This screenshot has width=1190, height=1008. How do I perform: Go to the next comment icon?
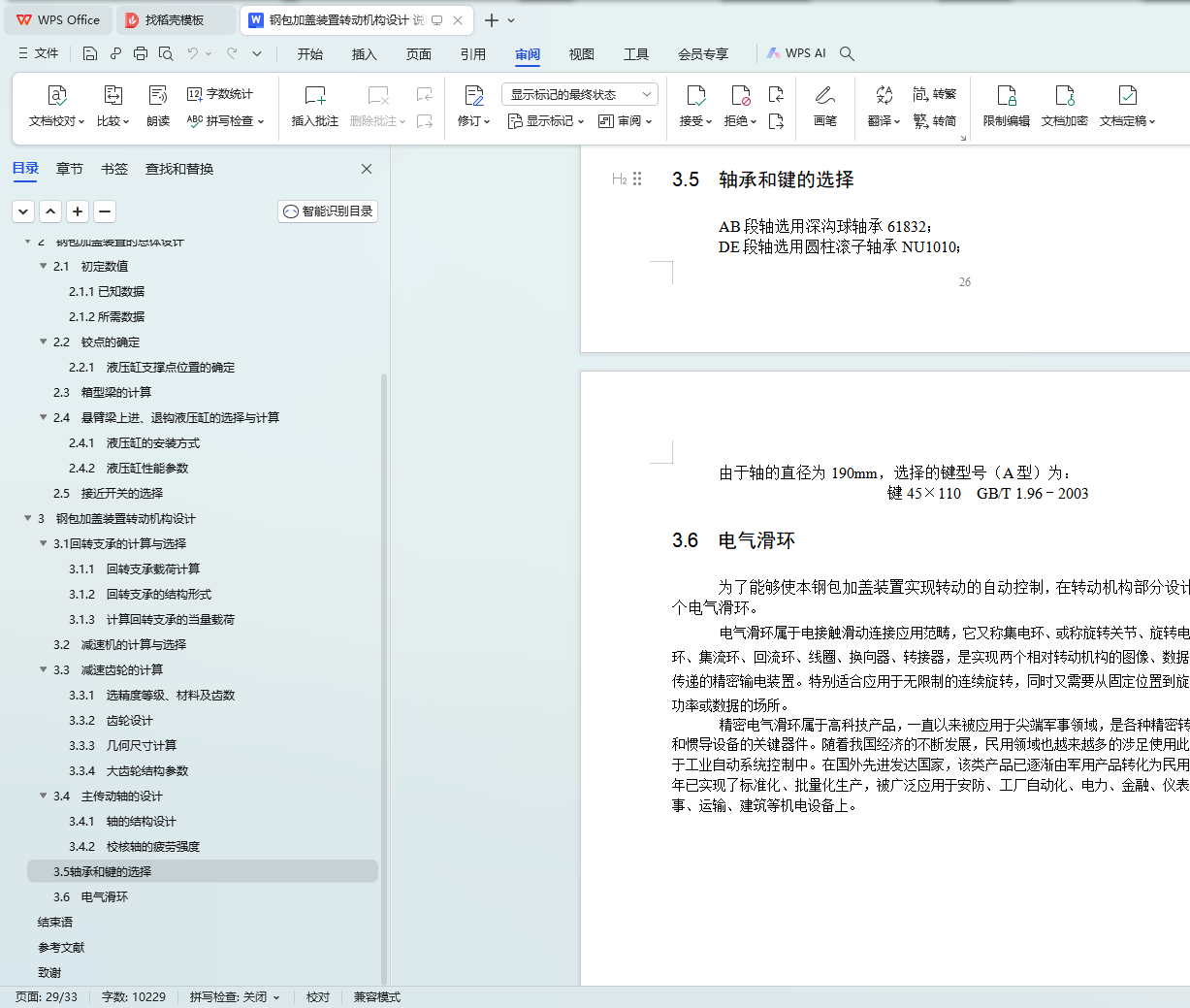coord(425,121)
